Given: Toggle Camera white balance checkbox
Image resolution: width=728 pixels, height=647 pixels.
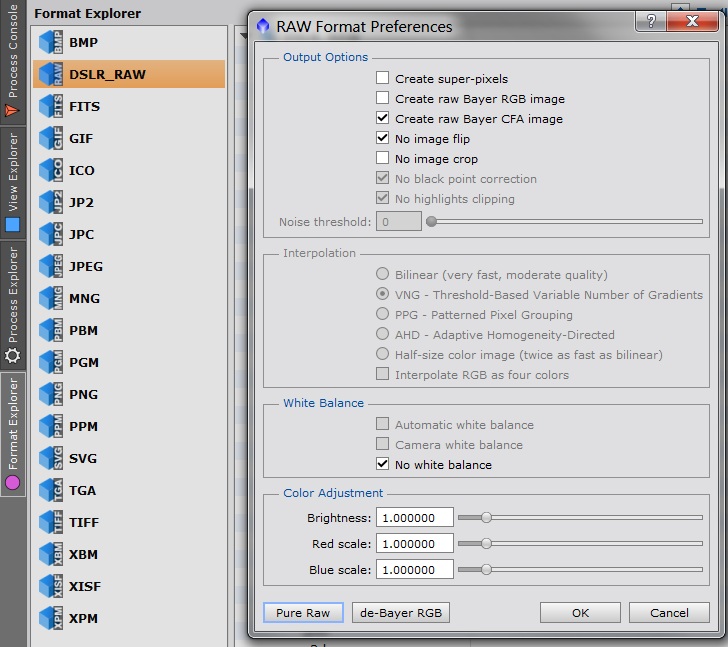Looking at the screenshot, I should click(x=382, y=444).
